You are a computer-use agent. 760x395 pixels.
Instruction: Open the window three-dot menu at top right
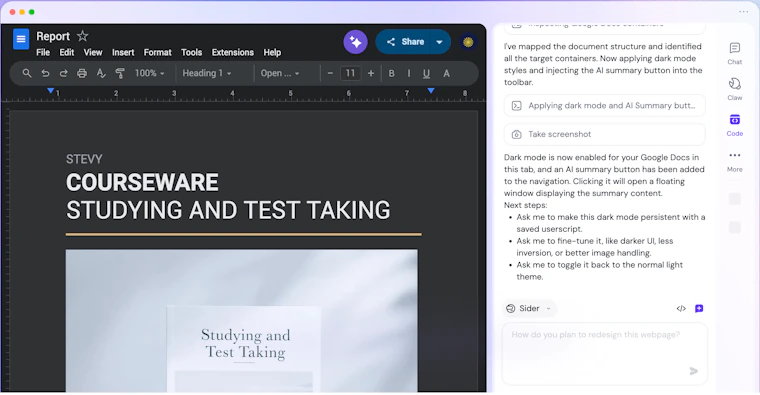pos(744,12)
